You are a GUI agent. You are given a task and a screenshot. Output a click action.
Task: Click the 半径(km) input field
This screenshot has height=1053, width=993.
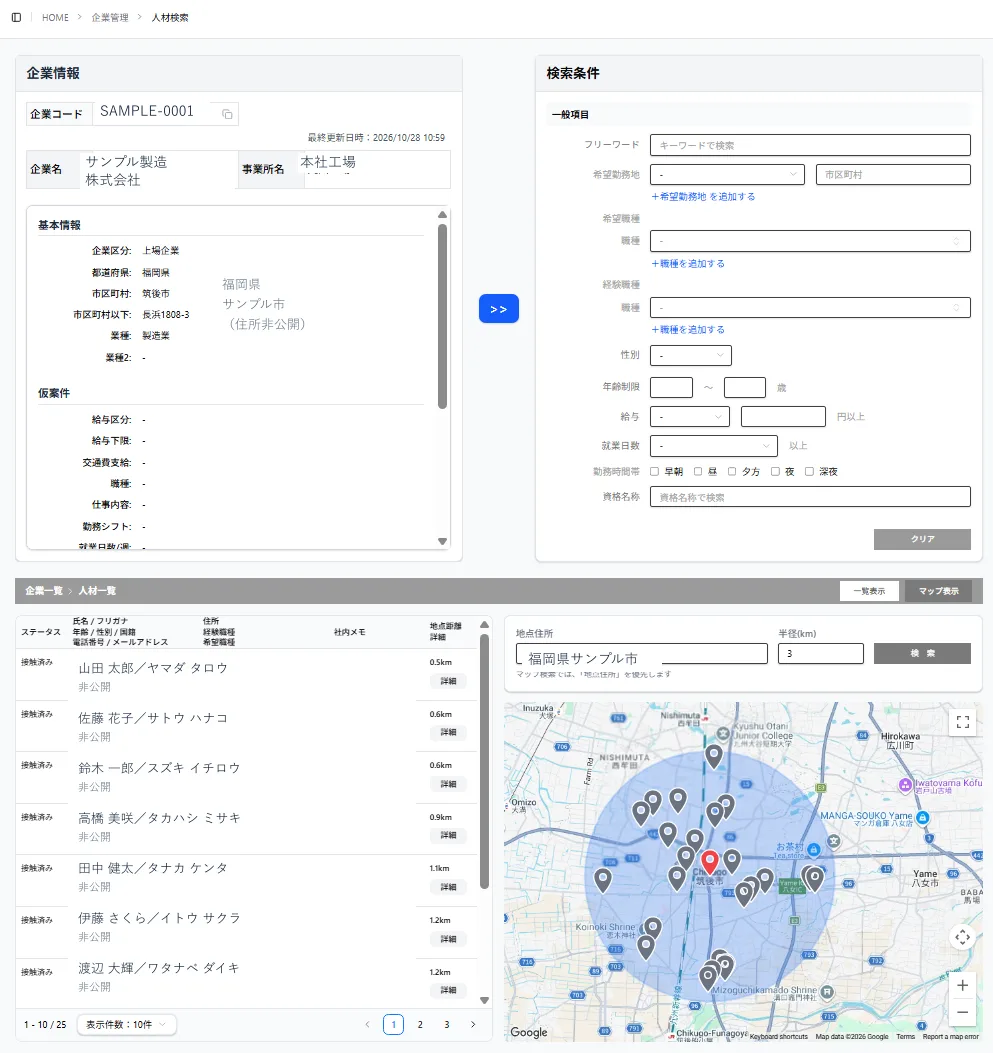coord(820,653)
